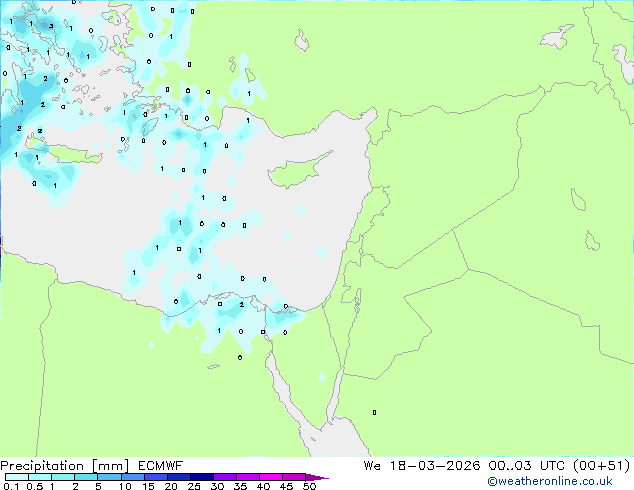Open the weatheronline.co.uk copyright link

click(x=550, y=481)
